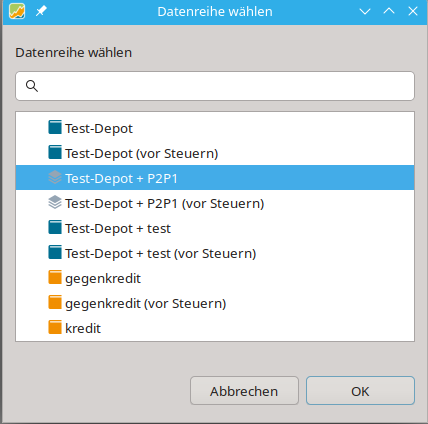Maximize the dialog using the up chevron
The image size is (428, 424).
pos(389,11)
